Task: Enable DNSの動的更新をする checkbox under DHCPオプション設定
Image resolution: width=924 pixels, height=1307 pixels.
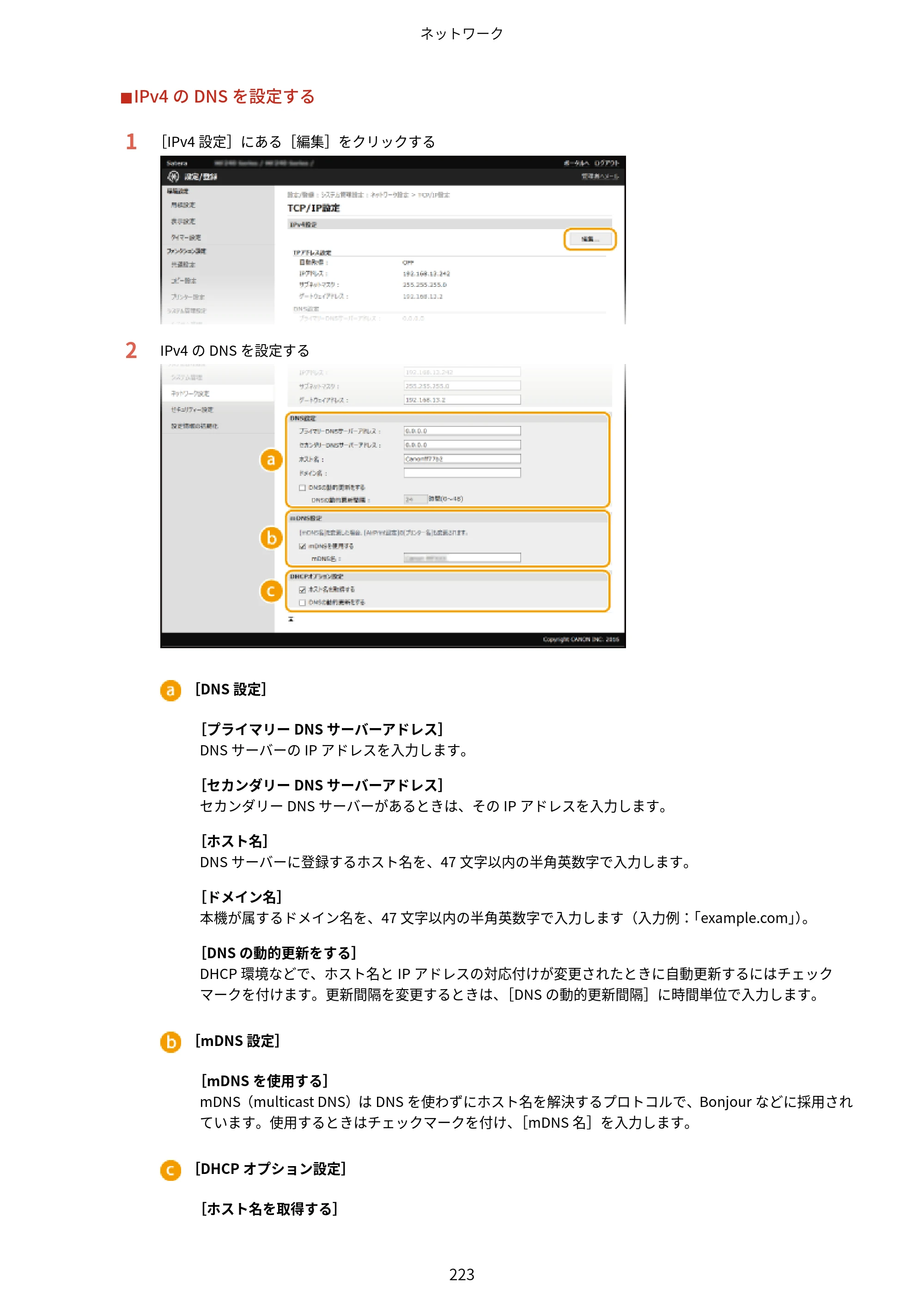Action: [x=302, y=603]
